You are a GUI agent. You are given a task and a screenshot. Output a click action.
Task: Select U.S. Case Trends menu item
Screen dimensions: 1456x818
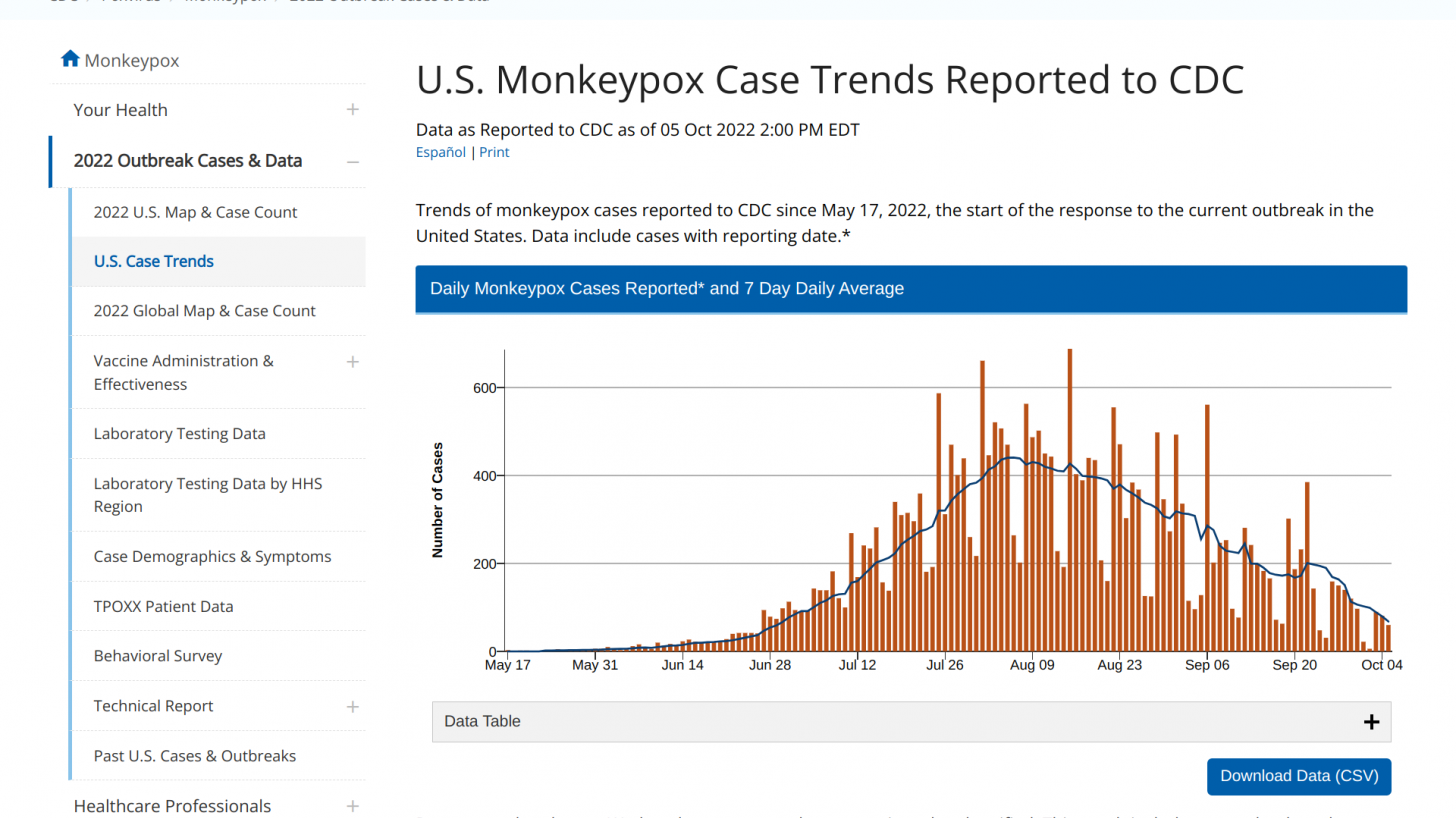pyautogui.click(x=154, y=262)
